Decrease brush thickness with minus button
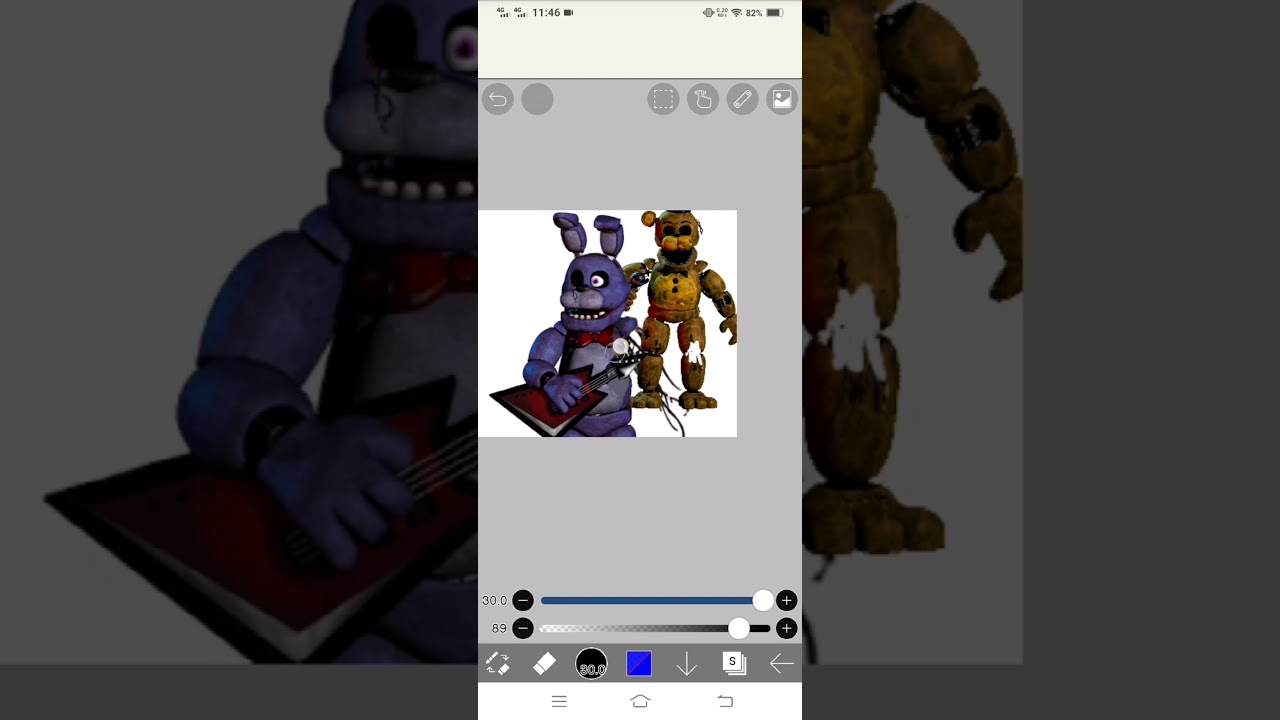Viewport: 1280px width, 720px height. click(x=523, y=601)
